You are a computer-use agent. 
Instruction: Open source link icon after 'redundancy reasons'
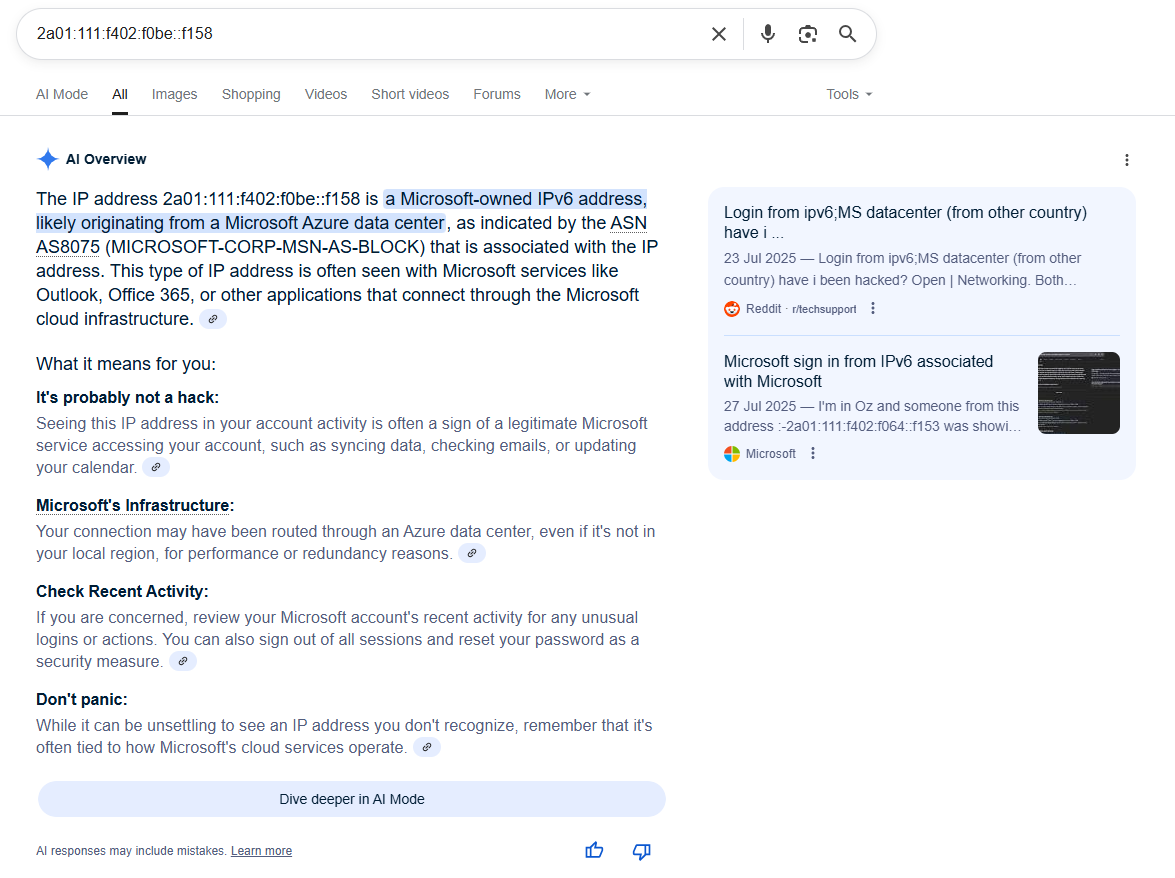pos(472,554)
